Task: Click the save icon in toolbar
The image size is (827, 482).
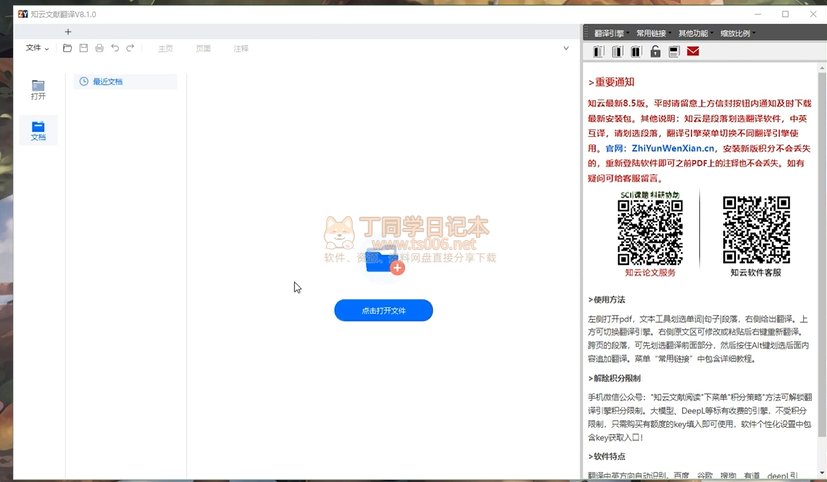Action: [x=83, y=48]
